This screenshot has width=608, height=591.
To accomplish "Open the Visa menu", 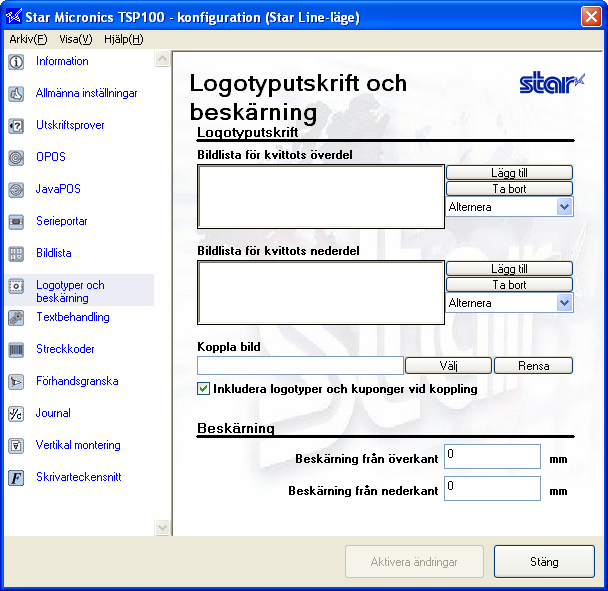I will pyautogui.click(x=76, y=39).
